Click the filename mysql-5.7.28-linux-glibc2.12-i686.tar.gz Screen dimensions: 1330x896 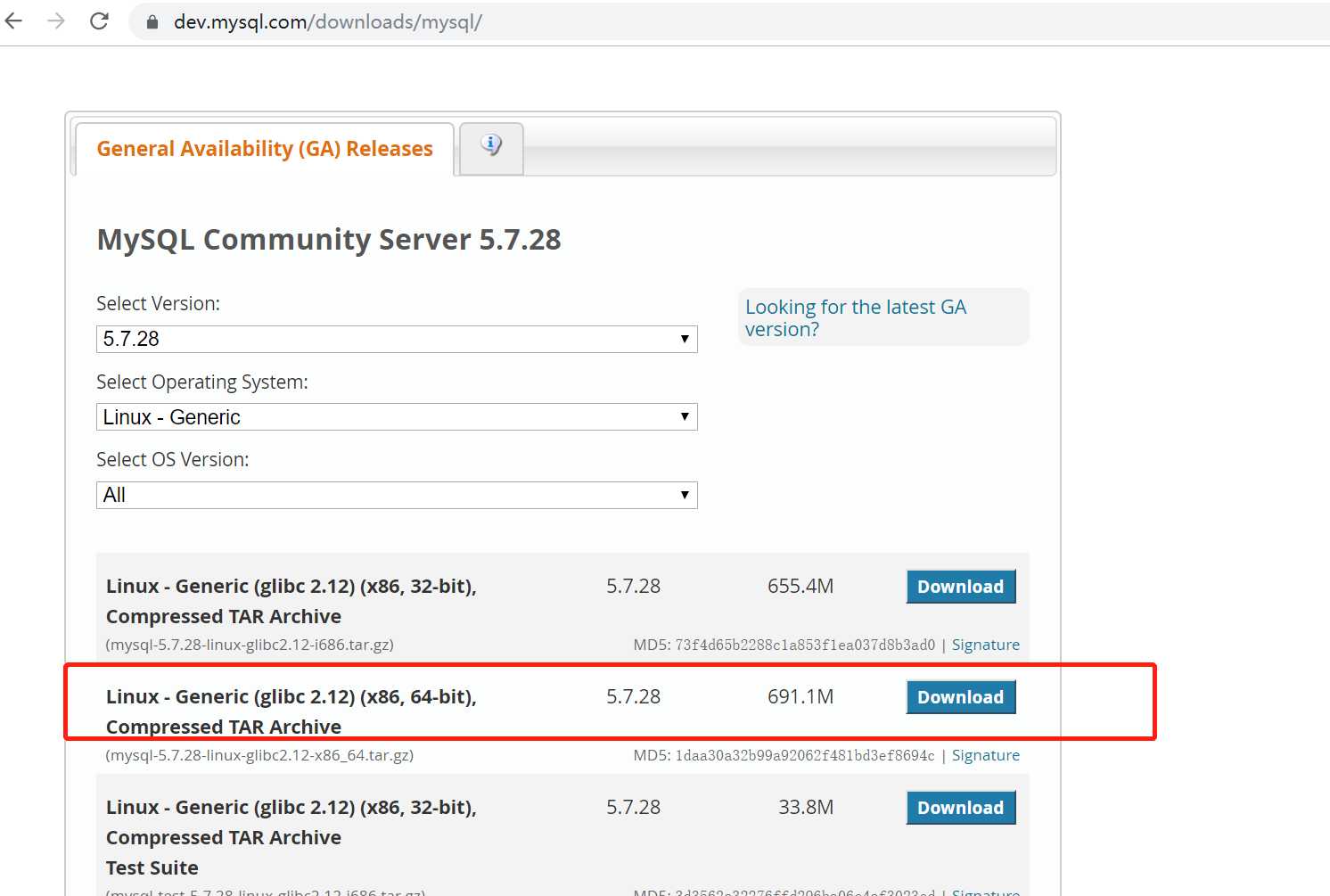point(250,645)
